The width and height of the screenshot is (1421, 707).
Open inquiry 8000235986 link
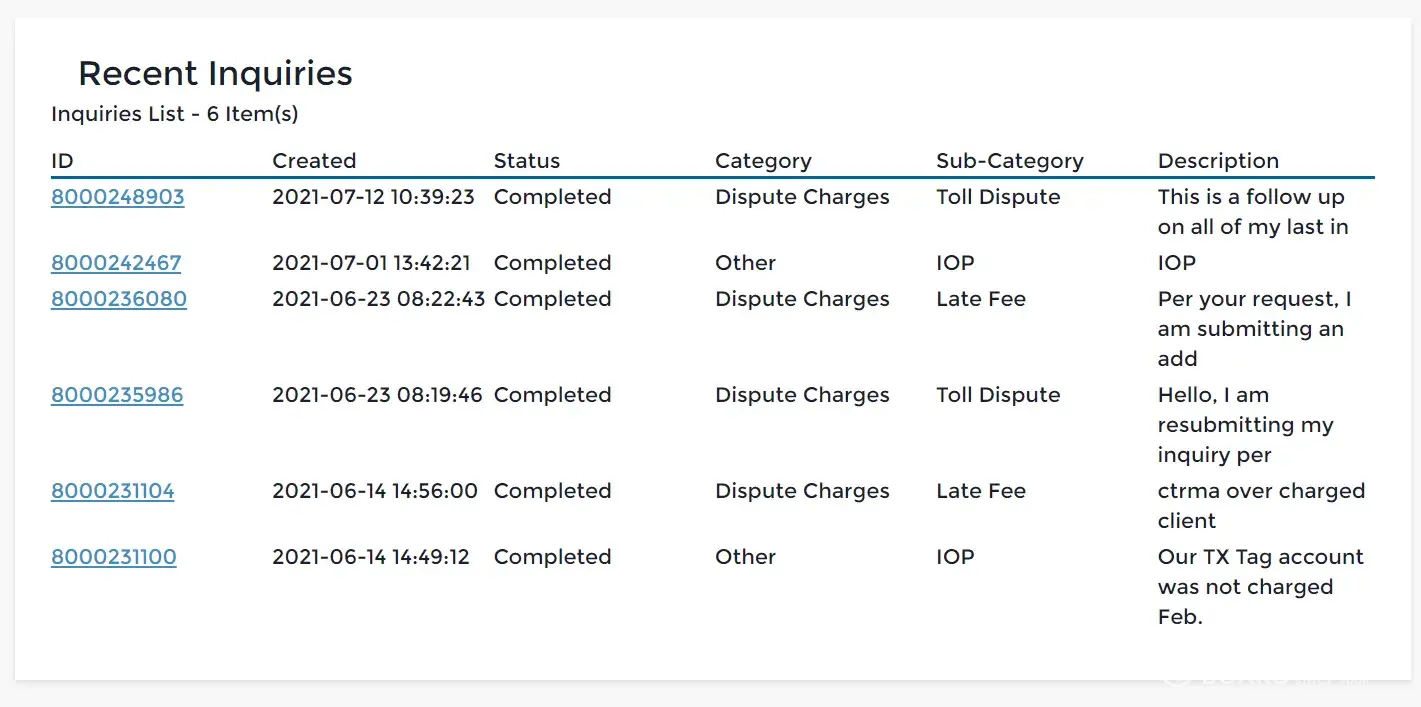[x=117, y=395]
